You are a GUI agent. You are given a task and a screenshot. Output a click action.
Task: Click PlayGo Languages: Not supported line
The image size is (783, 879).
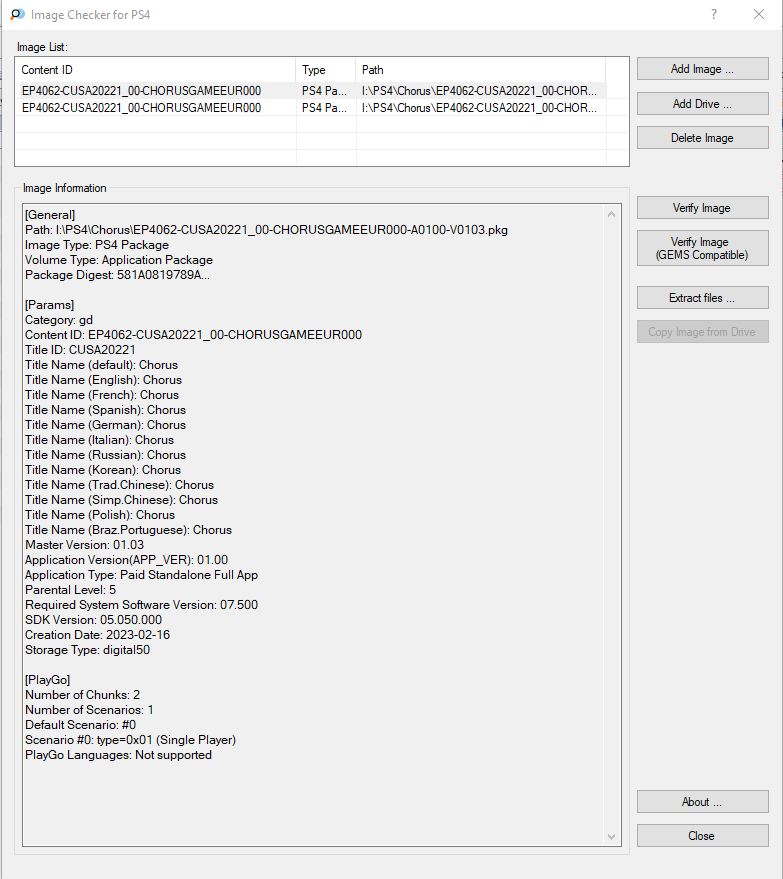pos(118,755)
